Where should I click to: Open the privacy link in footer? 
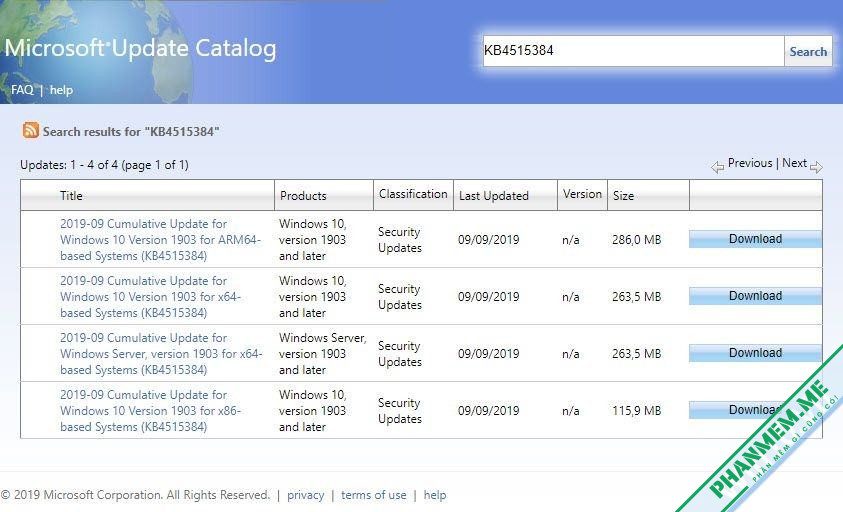point(305,495)
